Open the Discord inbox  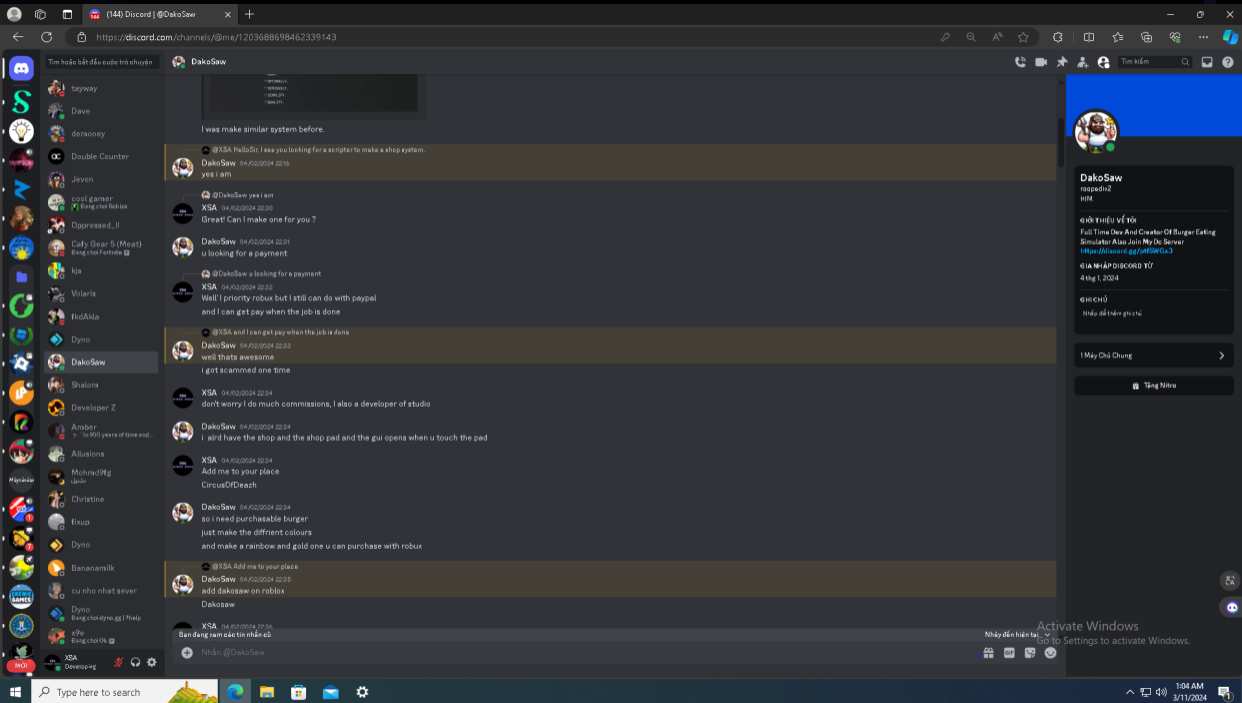point(1207,62)
